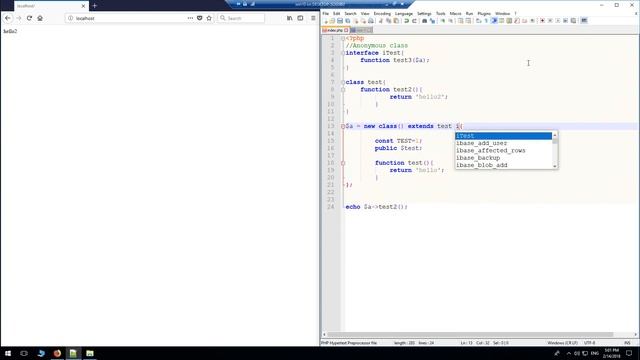This screenshot has height=360, width=640.
Task: Collapse the interface iTest fold marker
Action: click(x=343, y=53)
